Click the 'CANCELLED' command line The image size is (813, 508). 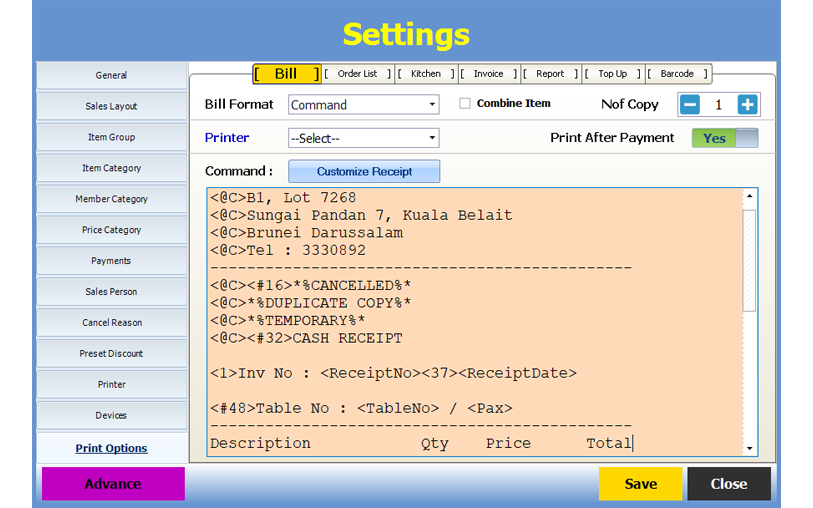(x=311, y=286)
